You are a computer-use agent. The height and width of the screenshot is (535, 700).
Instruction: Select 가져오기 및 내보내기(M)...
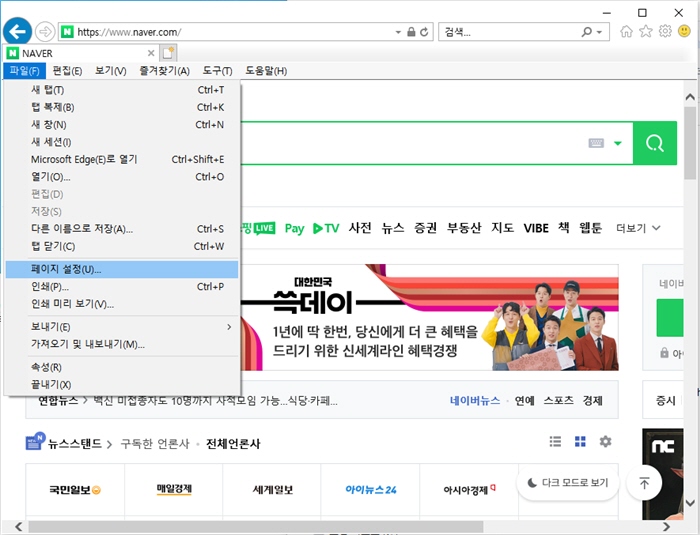coord(122,344)
